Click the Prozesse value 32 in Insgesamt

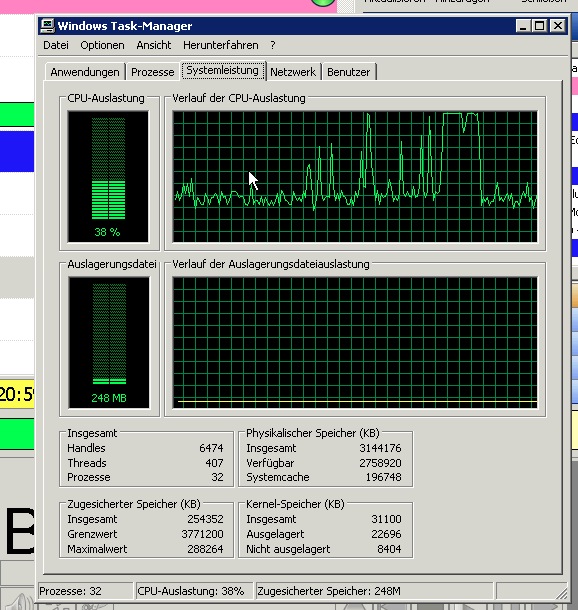(217, 477)
